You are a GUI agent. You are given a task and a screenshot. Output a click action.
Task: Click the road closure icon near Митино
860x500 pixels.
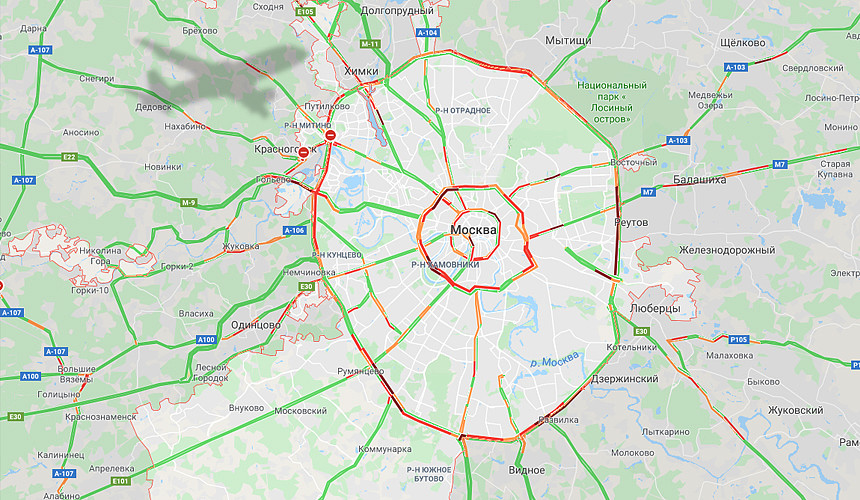330,135
